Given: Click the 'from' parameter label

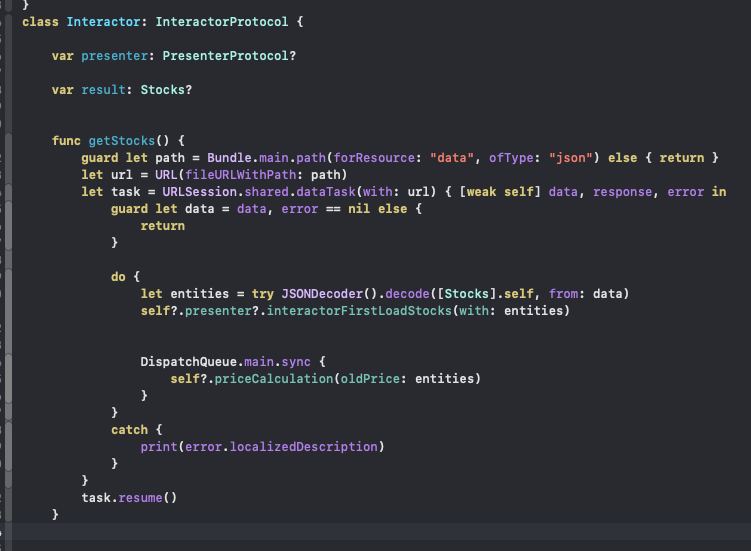Looking at the screenshot, I should pyautogui.click(x=563, y=294).
